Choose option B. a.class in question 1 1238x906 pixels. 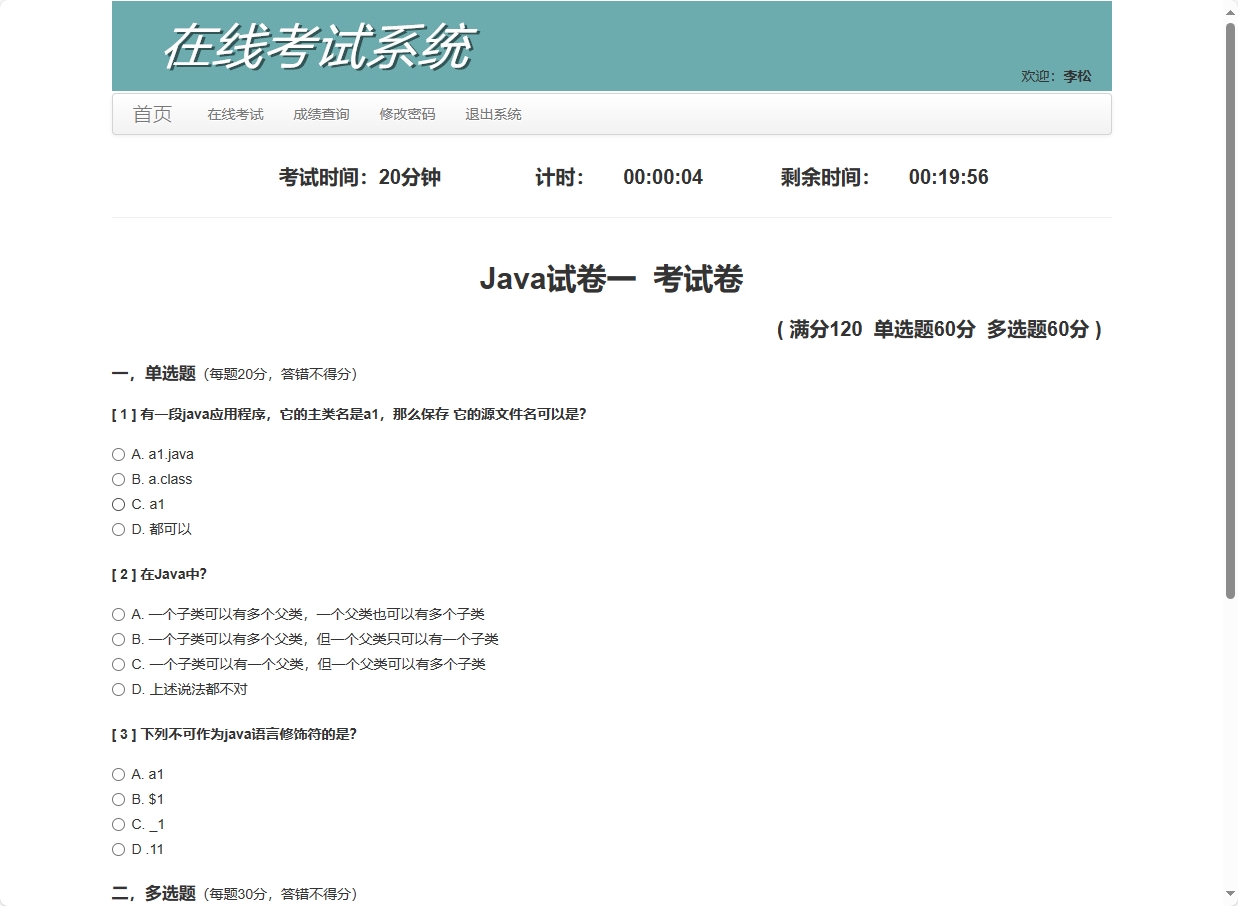pyautogui.click(x=118, y=480)
